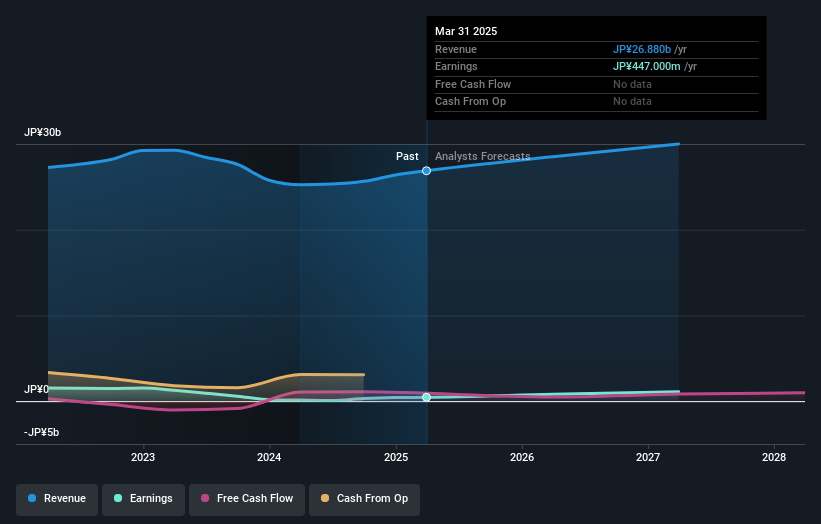Click the Mar 31 2025 tooltip date
The image size is (821, 524).
(466, 31)
